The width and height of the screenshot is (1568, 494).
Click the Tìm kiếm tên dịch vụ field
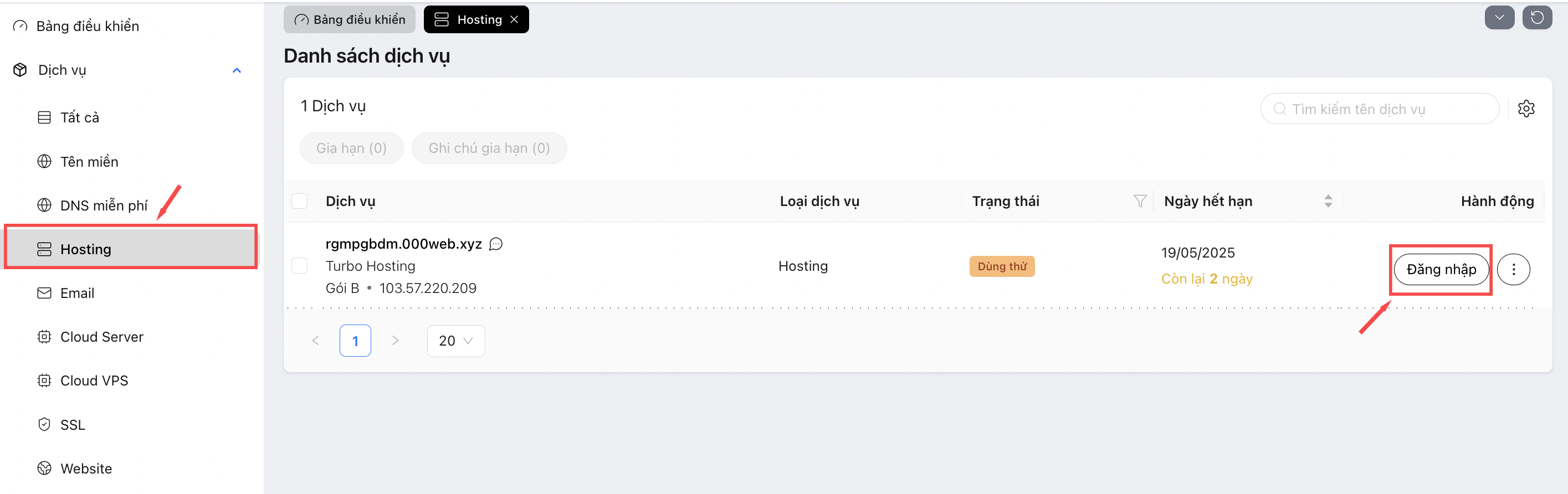click(1379, 109)
